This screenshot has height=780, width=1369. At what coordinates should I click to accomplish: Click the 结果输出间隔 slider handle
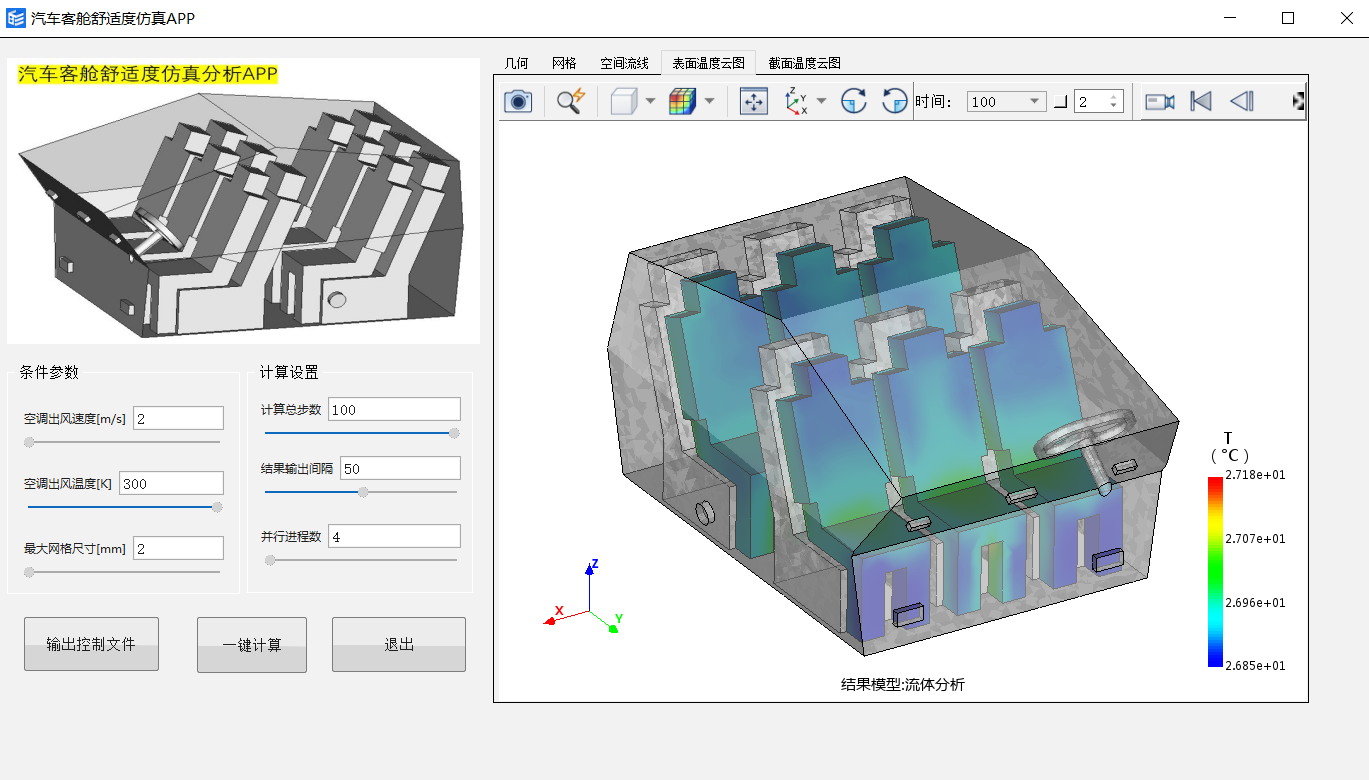tap(363, 492)
